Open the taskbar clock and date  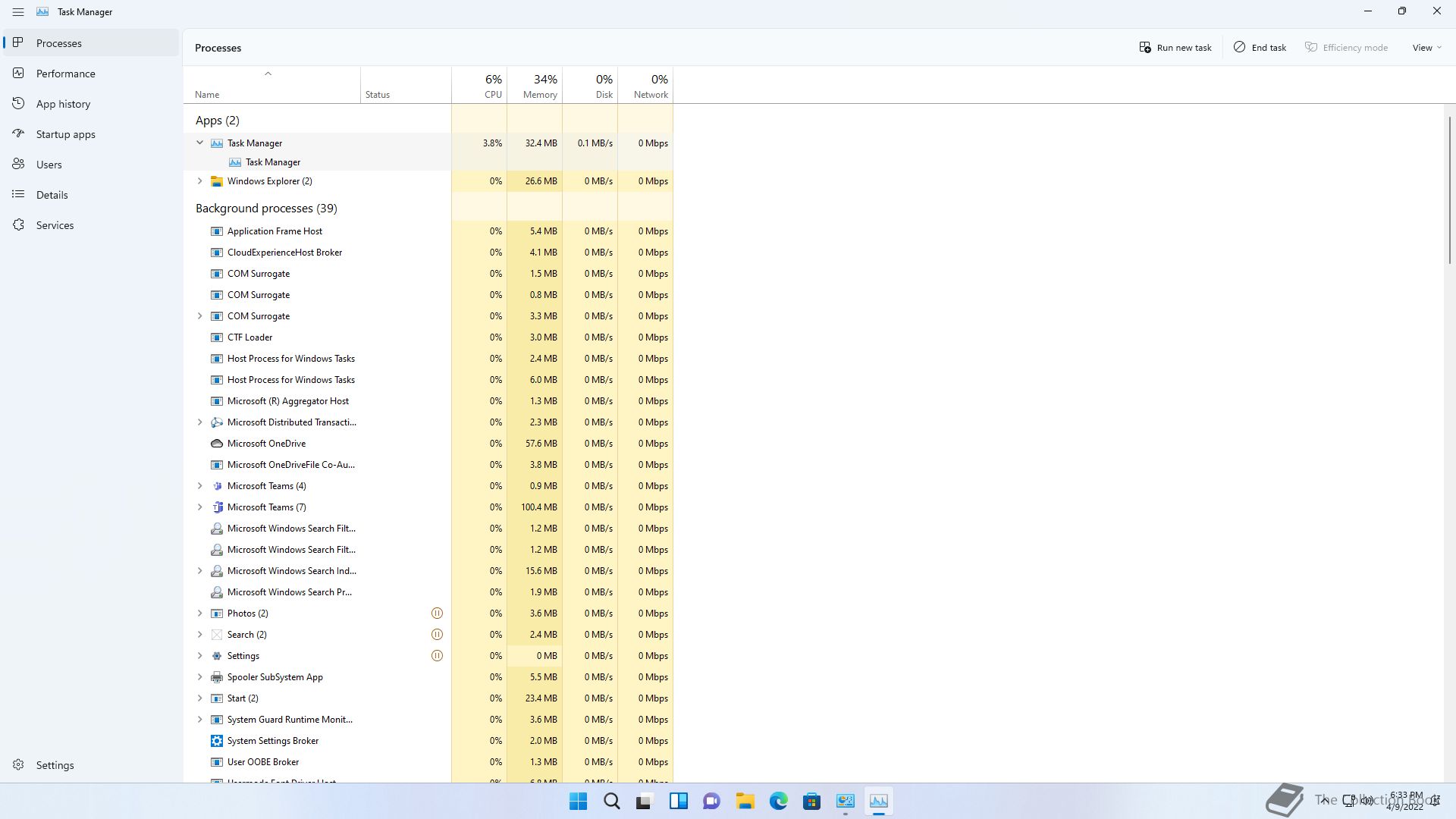(x=1406, y=801)
